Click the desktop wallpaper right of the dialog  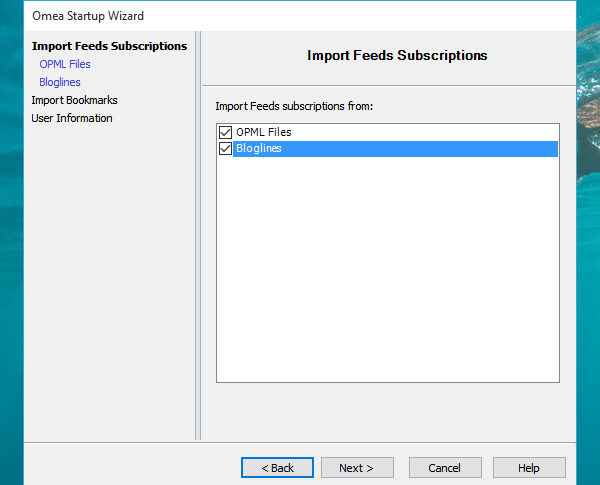[x=588, y=268]
